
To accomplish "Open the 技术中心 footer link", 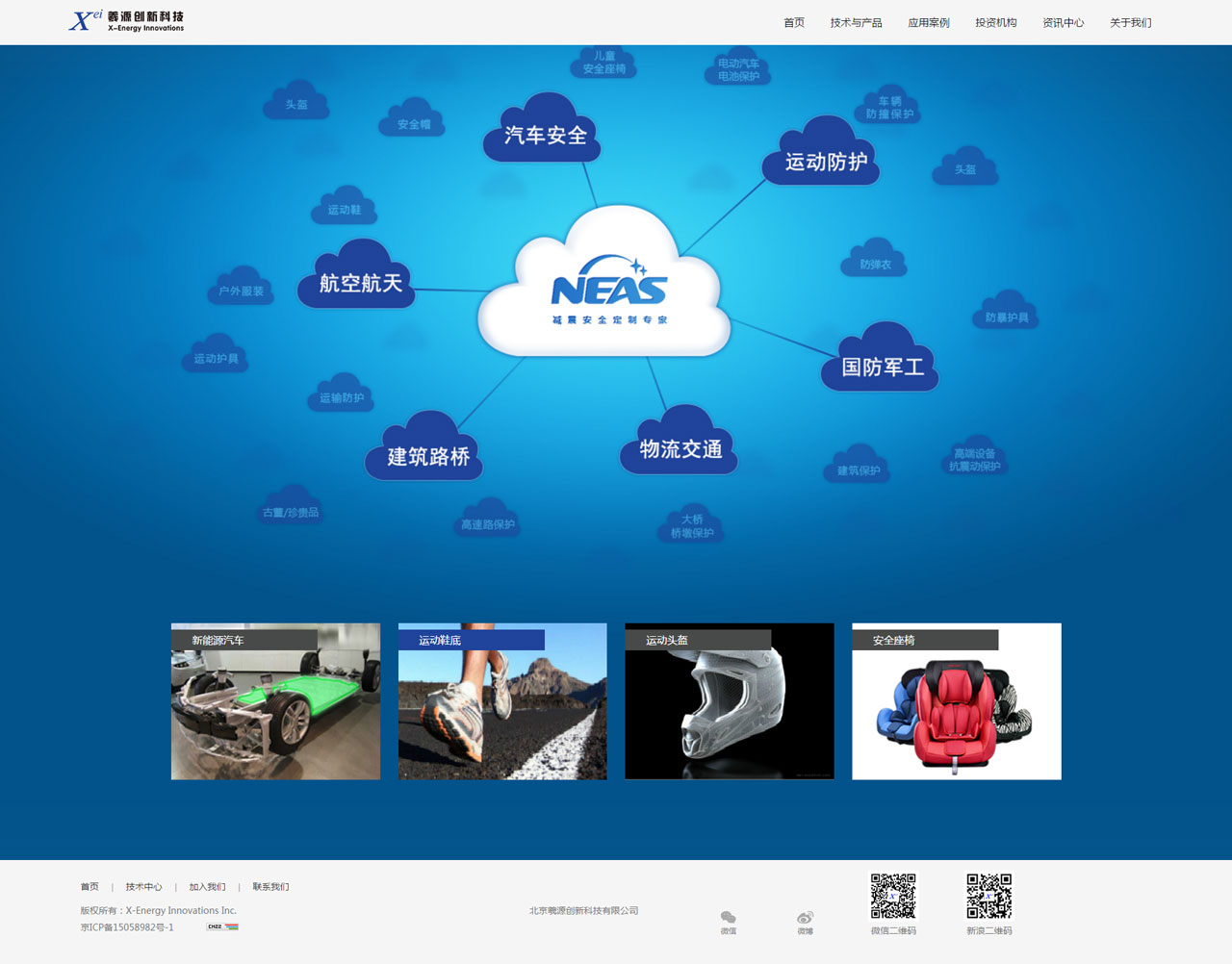I will coord(143,887).
